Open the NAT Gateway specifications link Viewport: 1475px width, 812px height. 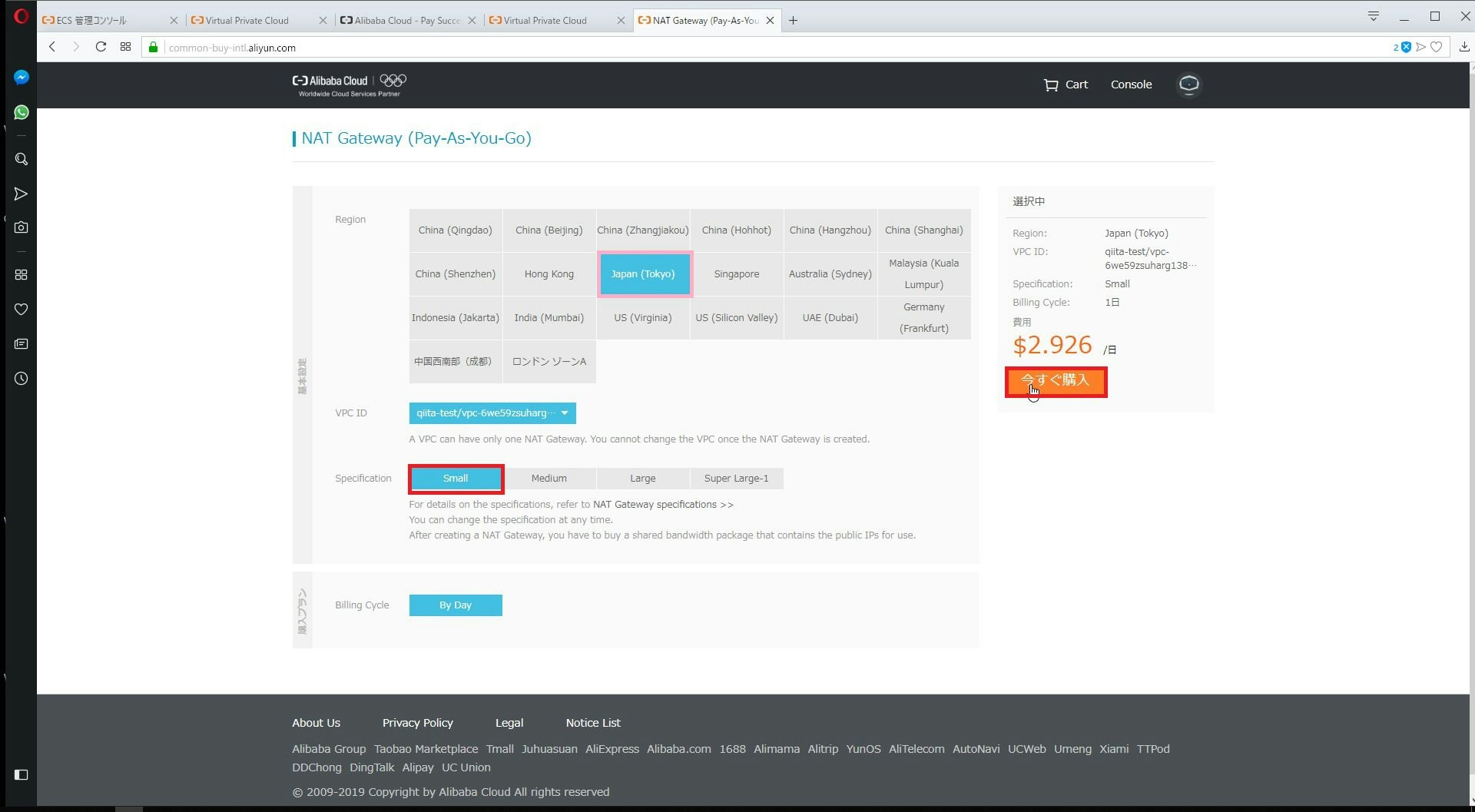tap(663, 505)
